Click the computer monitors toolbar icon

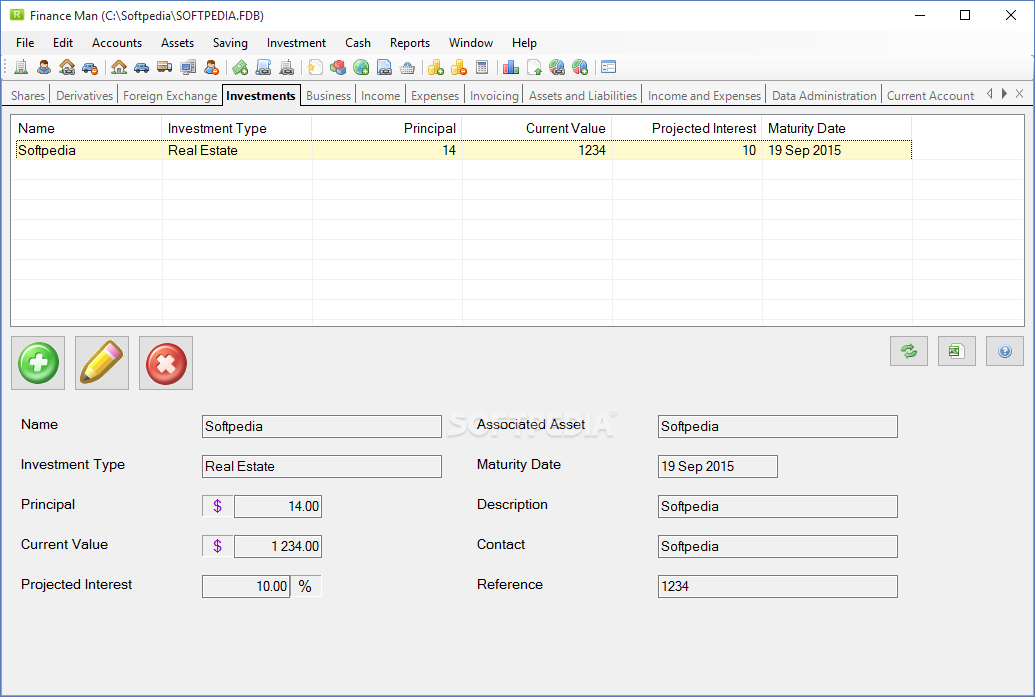click(188, 67)
